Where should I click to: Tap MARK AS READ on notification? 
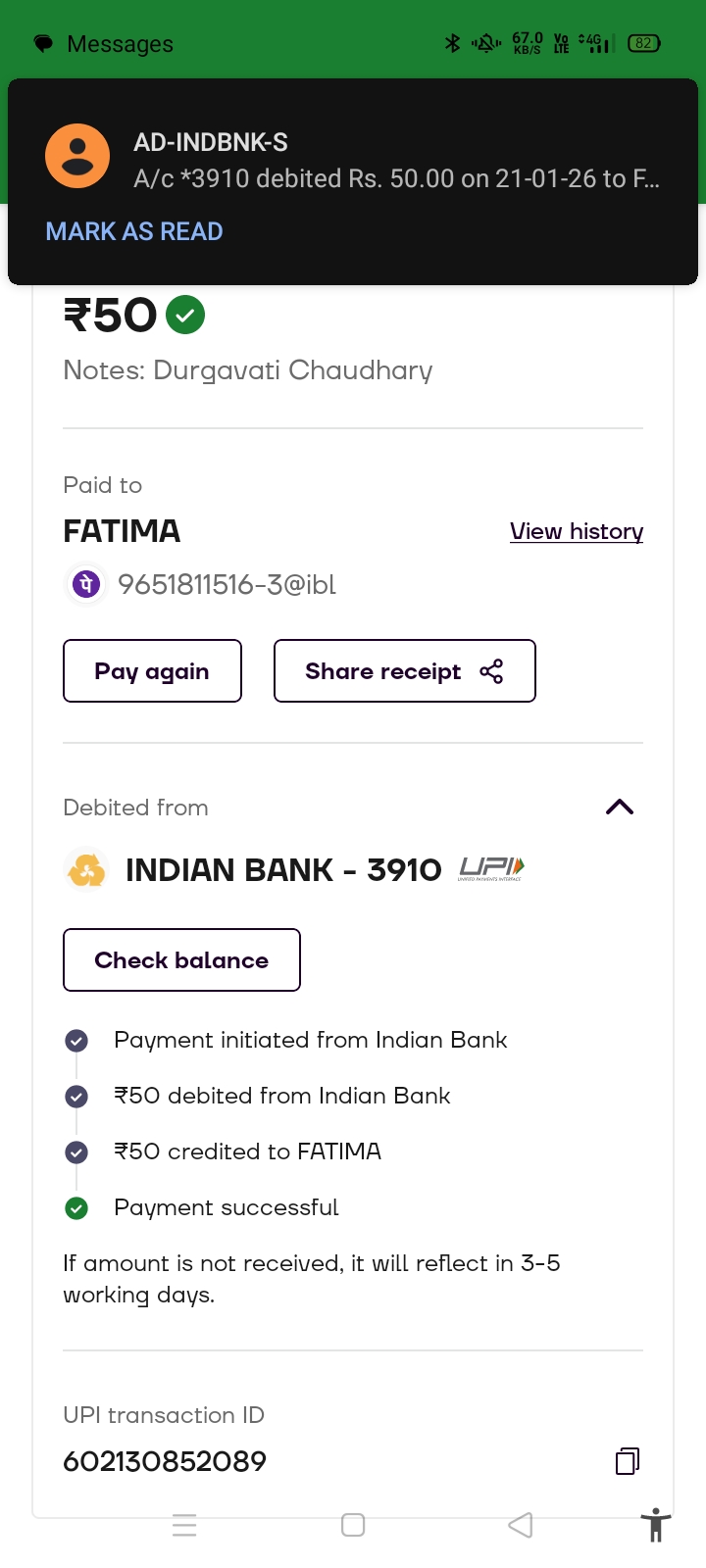click(134, 231)
